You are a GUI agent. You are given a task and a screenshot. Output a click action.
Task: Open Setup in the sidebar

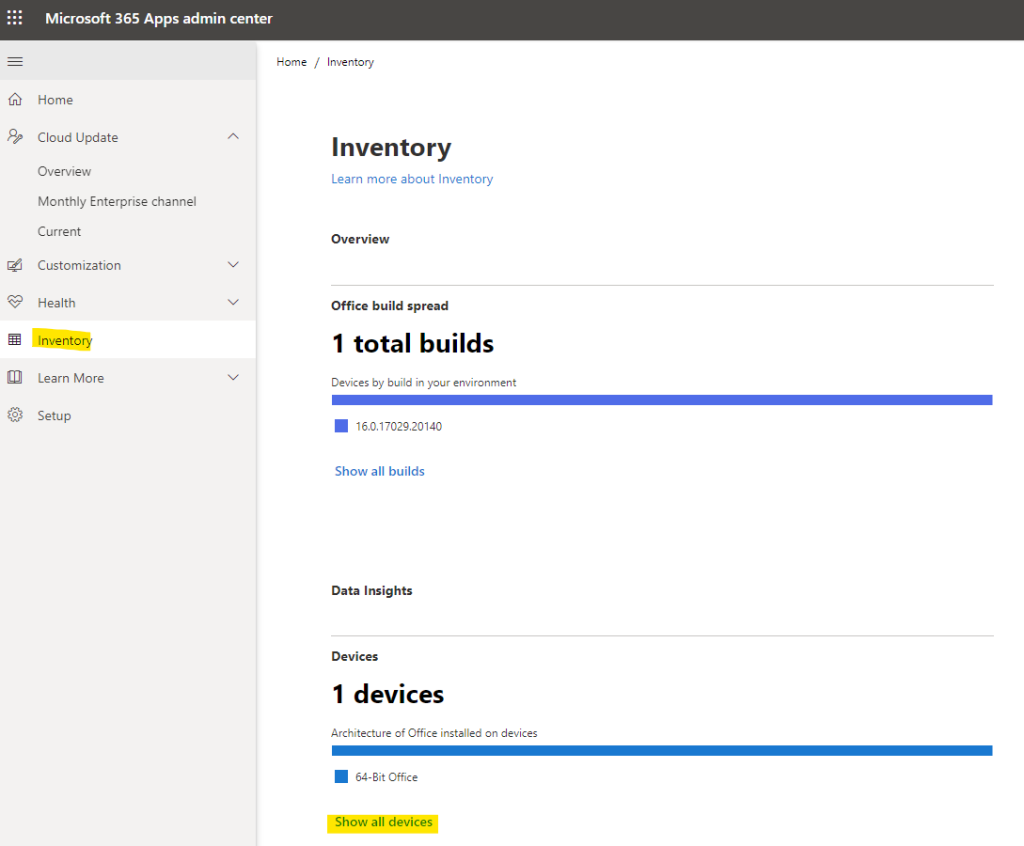click(128, 415)
